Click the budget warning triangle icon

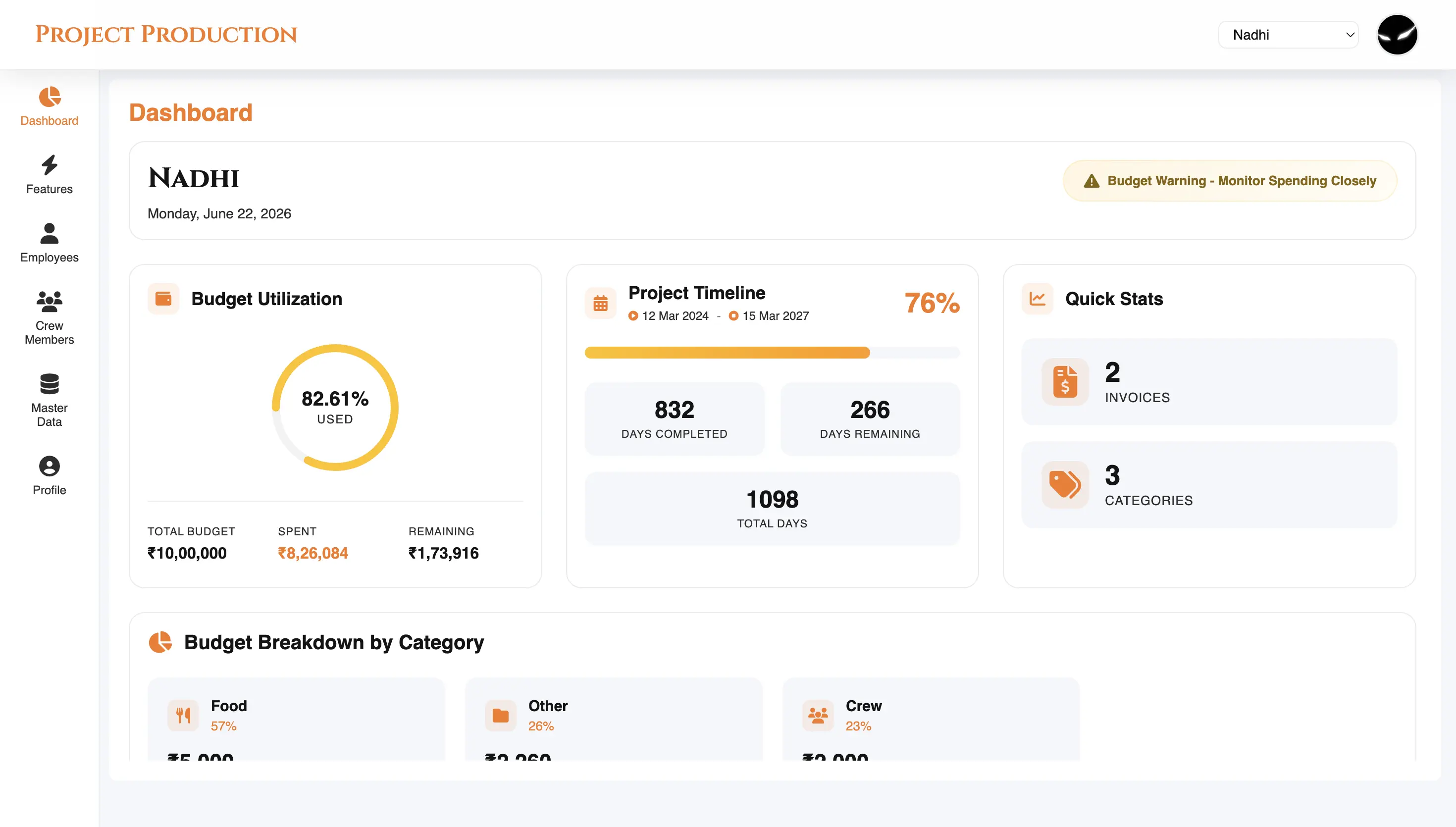pos(1092,181)
